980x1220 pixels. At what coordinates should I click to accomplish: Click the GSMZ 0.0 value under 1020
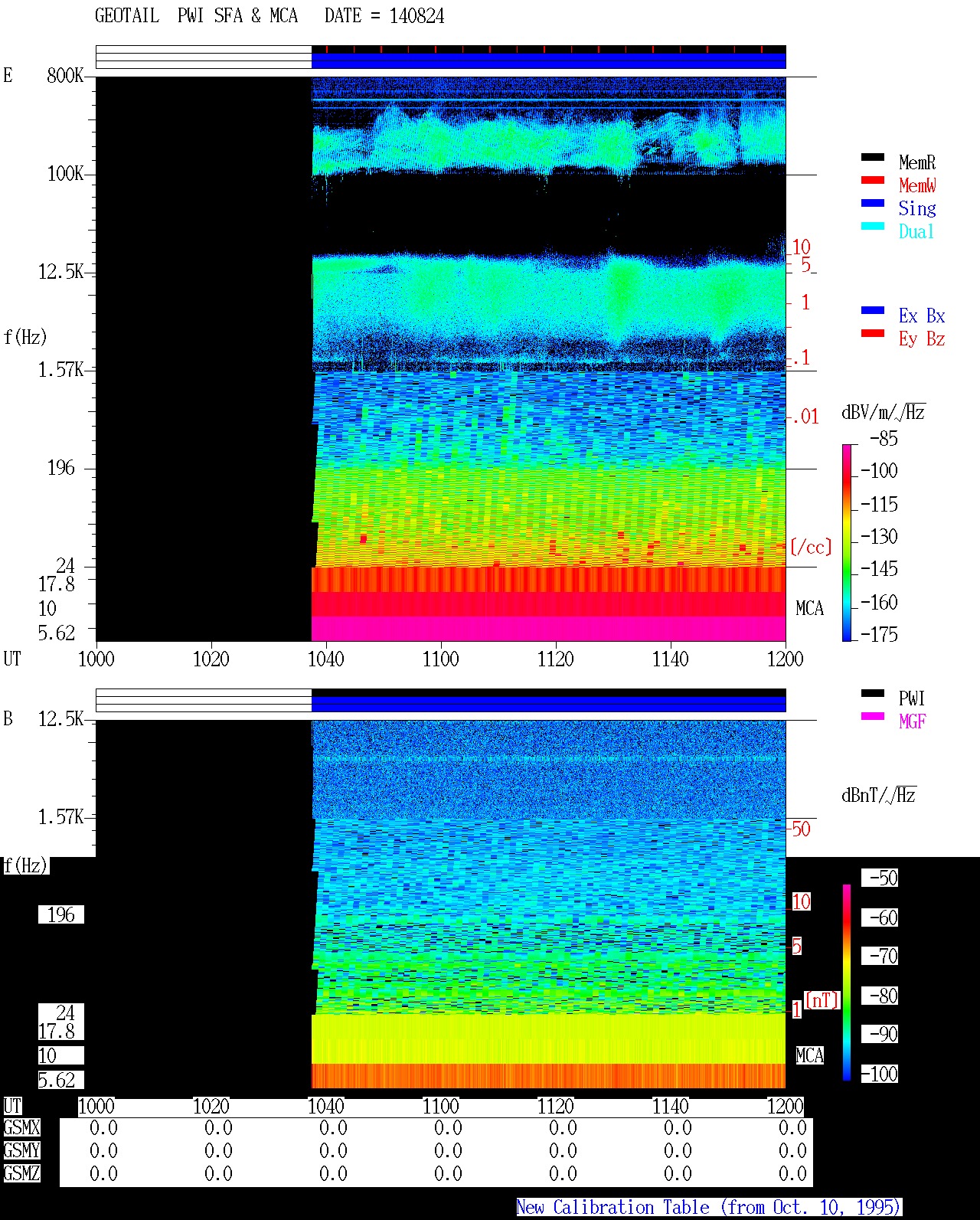tap(218, 1173)
